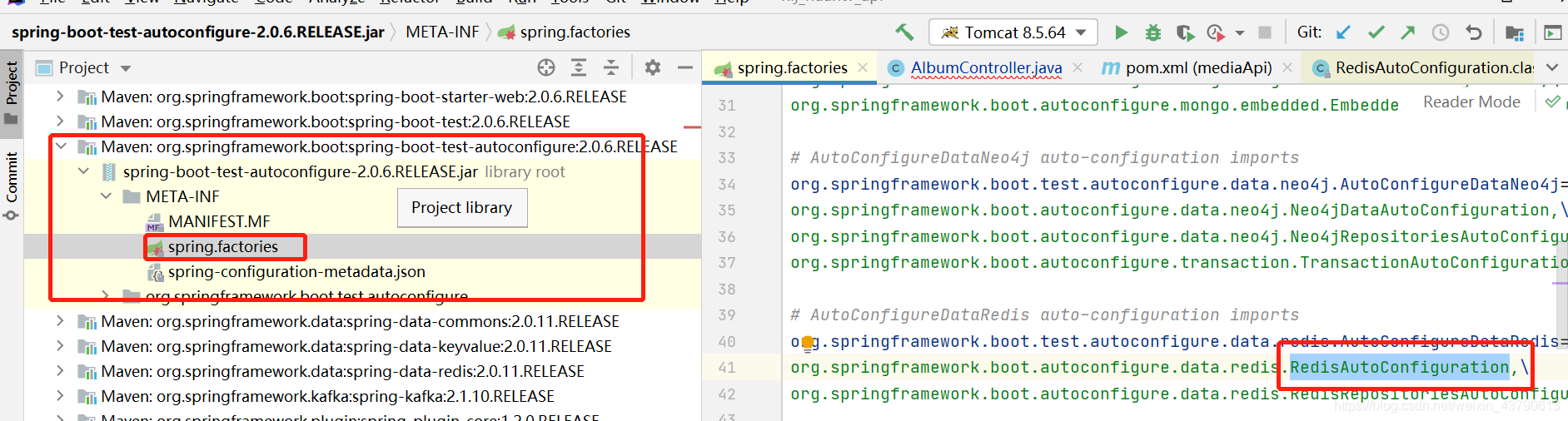The image size is (1568, 421).
Task: Run Tomcat with the green play icon
Action: [1121, 32]
